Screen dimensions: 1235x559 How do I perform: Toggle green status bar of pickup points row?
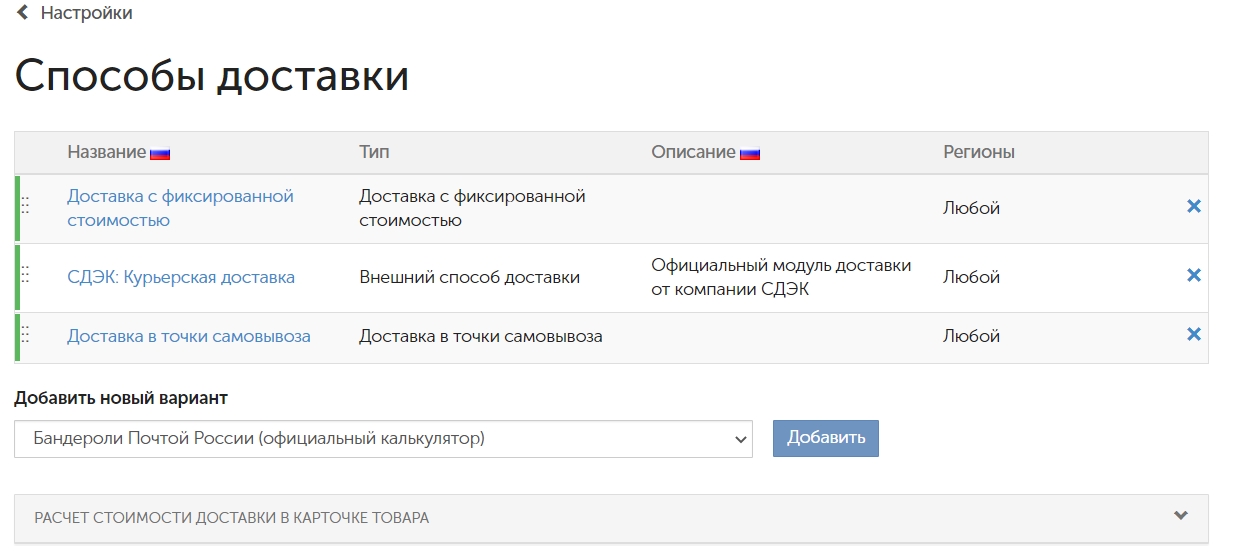[17, 337]
